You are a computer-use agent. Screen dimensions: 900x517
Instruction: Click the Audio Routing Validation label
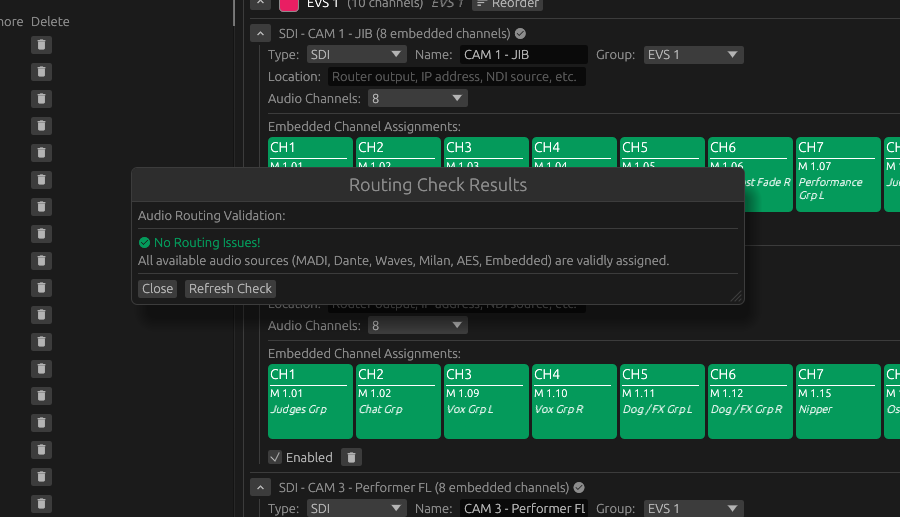pyautogui.click(x=211, y=216)
